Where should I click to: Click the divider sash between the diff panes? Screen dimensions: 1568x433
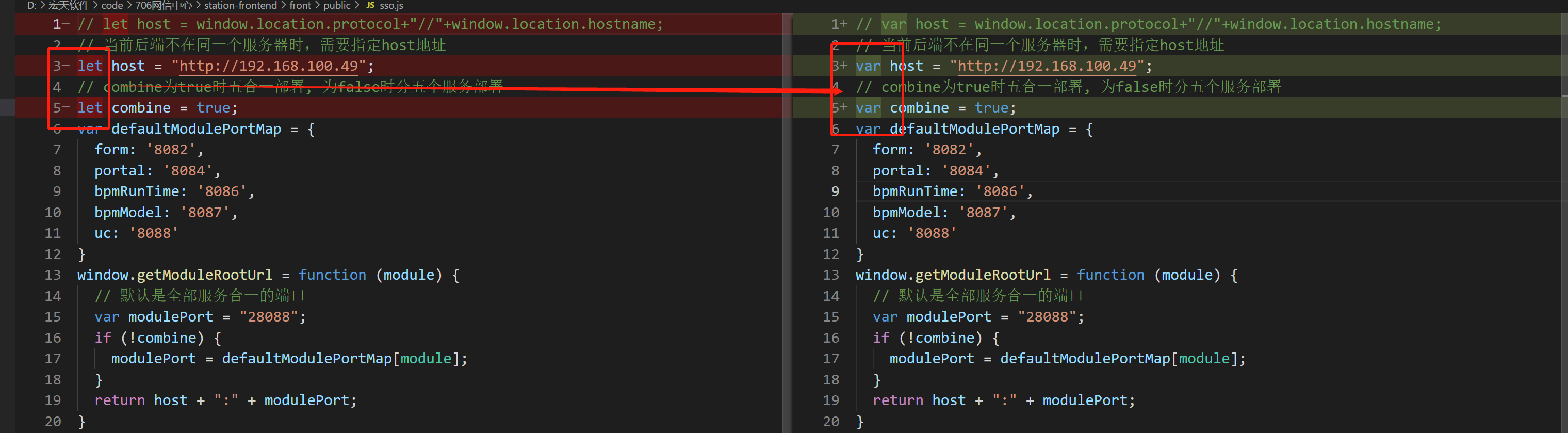point(788,219)
